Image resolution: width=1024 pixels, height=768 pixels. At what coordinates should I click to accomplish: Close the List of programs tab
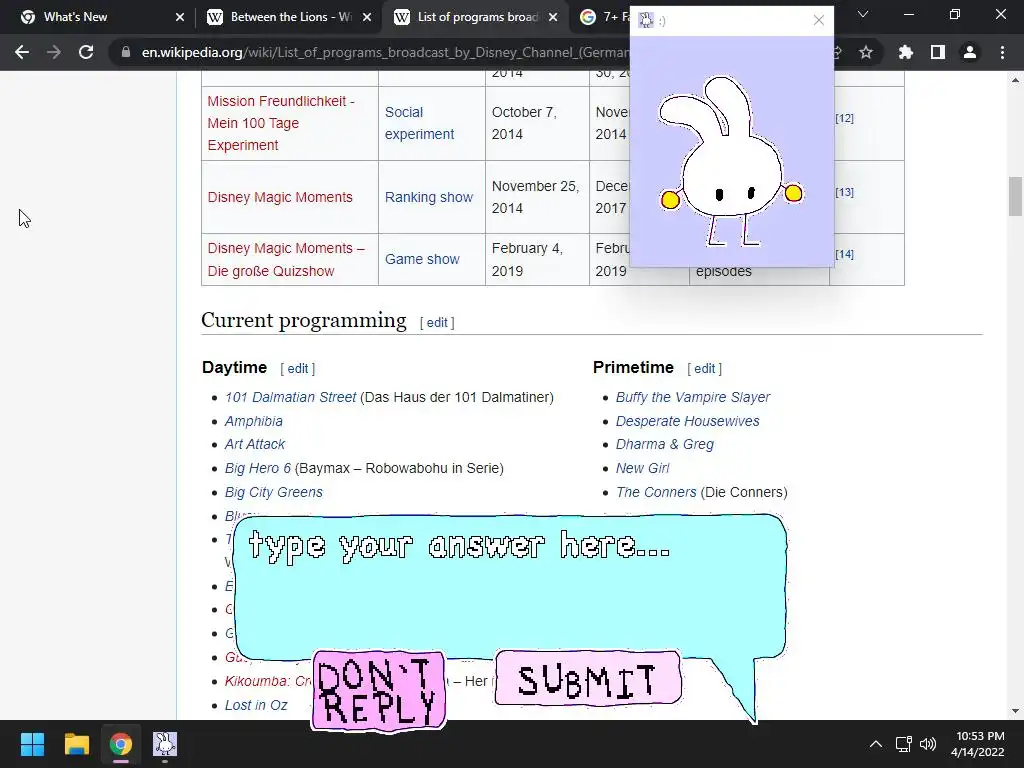[x=553, y=17]
